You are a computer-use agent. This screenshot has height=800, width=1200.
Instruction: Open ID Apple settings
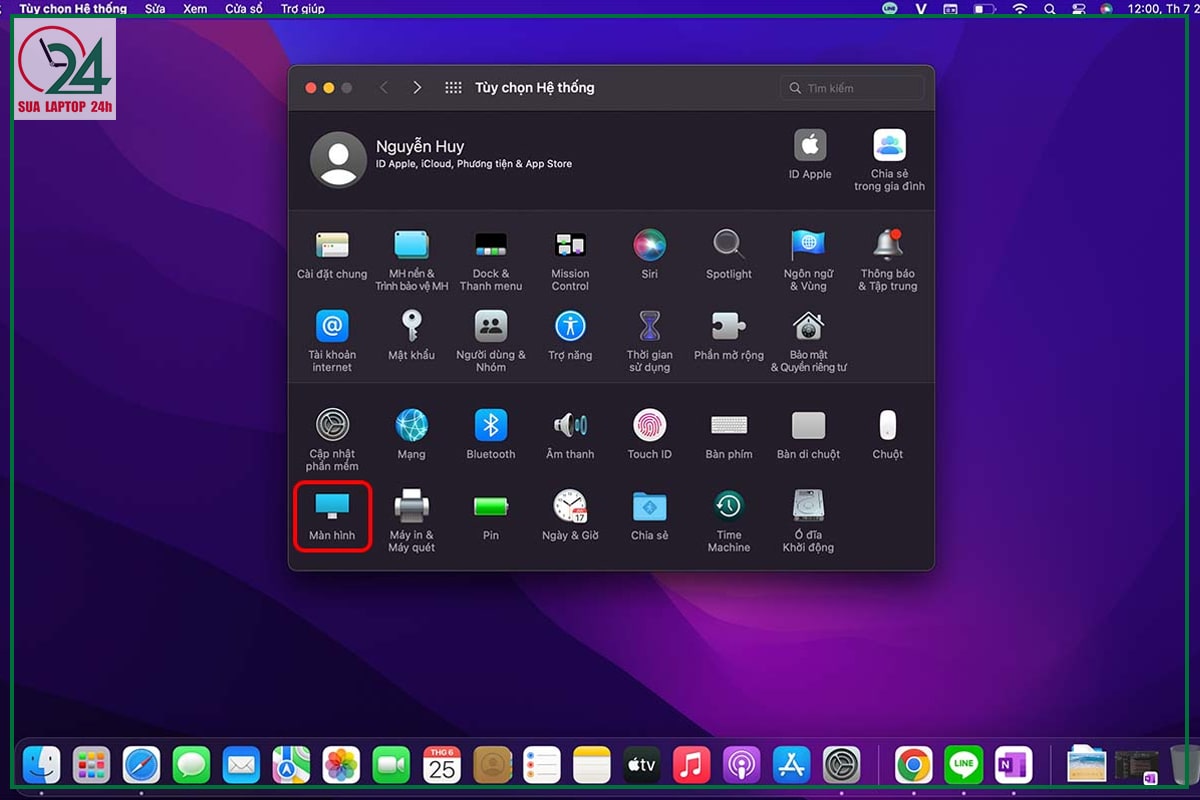click(x=810, y=154)
